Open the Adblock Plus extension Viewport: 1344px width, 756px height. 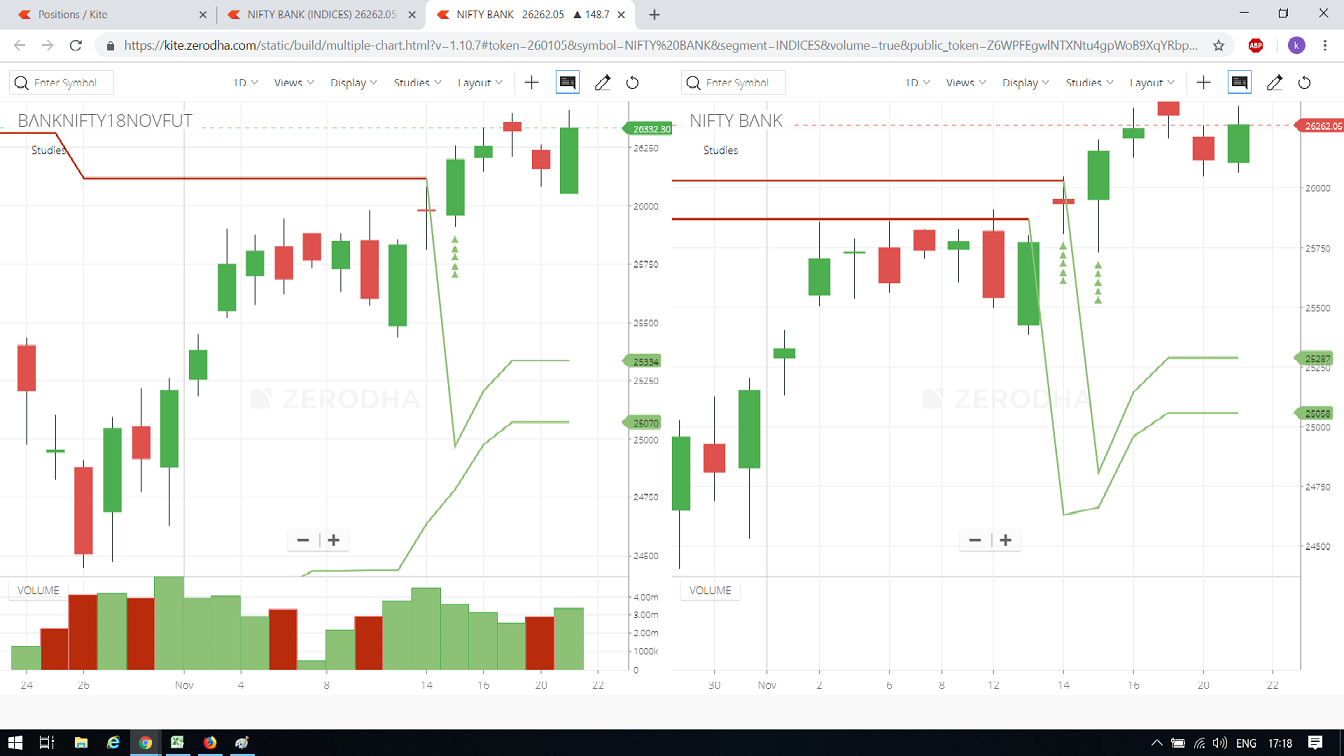(1256, 45)
